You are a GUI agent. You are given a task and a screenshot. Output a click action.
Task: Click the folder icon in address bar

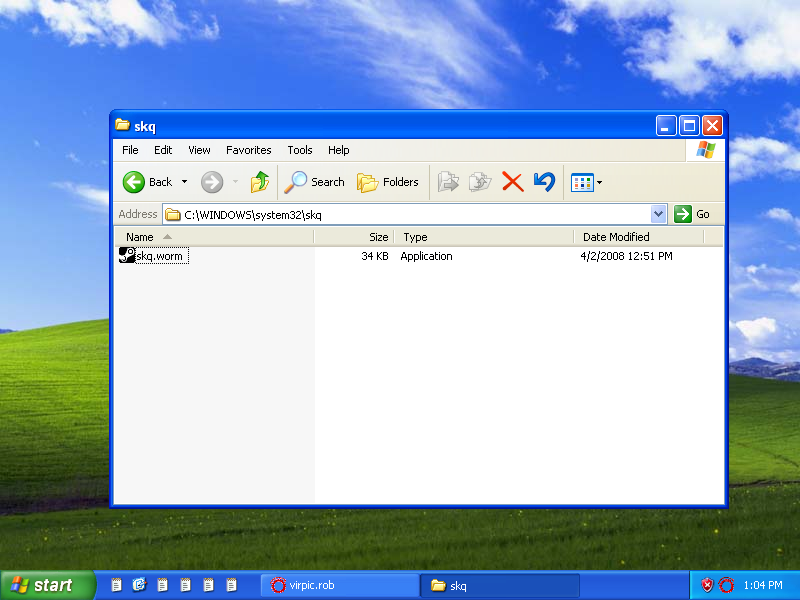click(173, 215)
